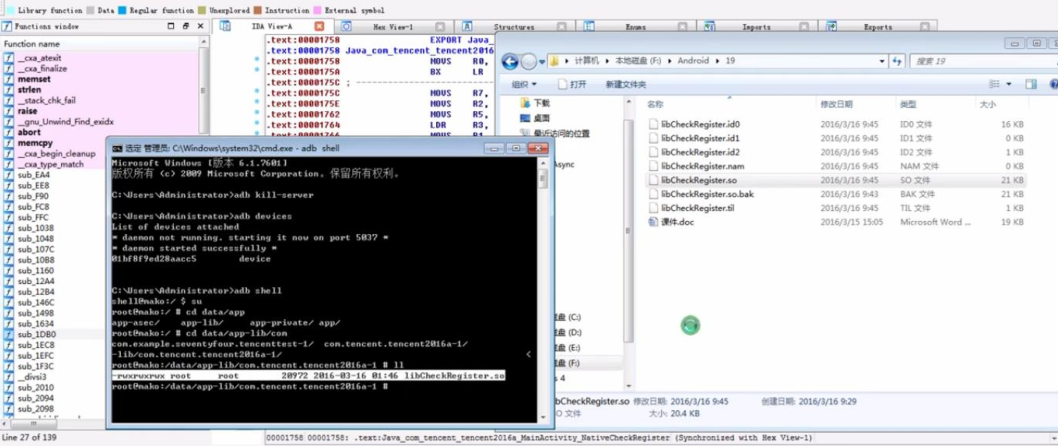Click the function icon beside sub_1DB0

point(9,334)
